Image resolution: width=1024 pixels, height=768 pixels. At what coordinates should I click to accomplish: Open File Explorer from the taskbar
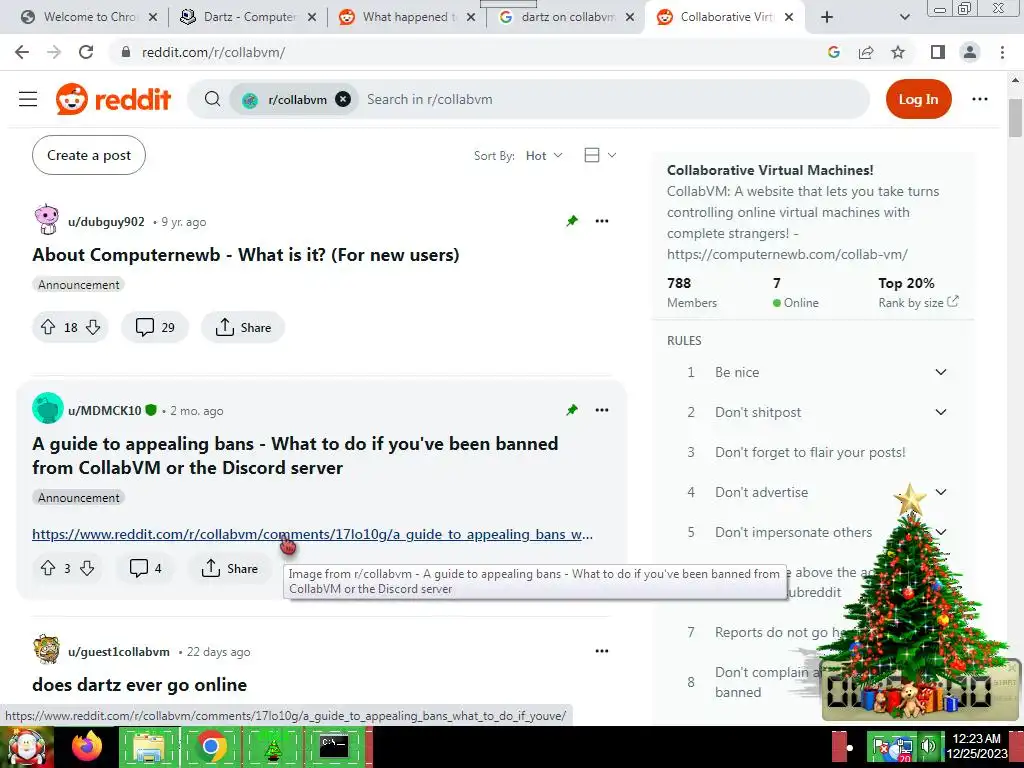pos(148,746)
